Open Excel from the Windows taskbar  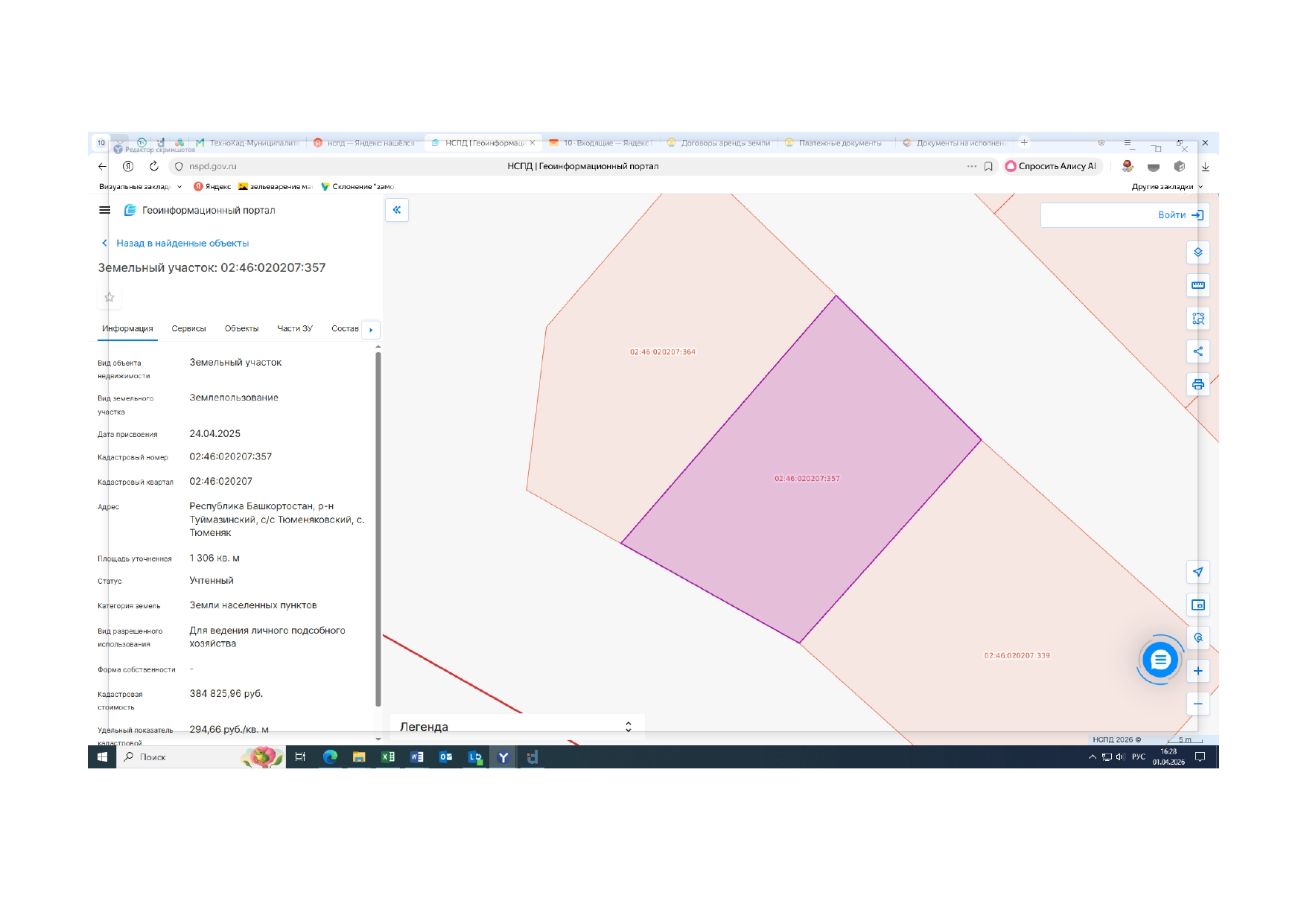click(388, 757)
